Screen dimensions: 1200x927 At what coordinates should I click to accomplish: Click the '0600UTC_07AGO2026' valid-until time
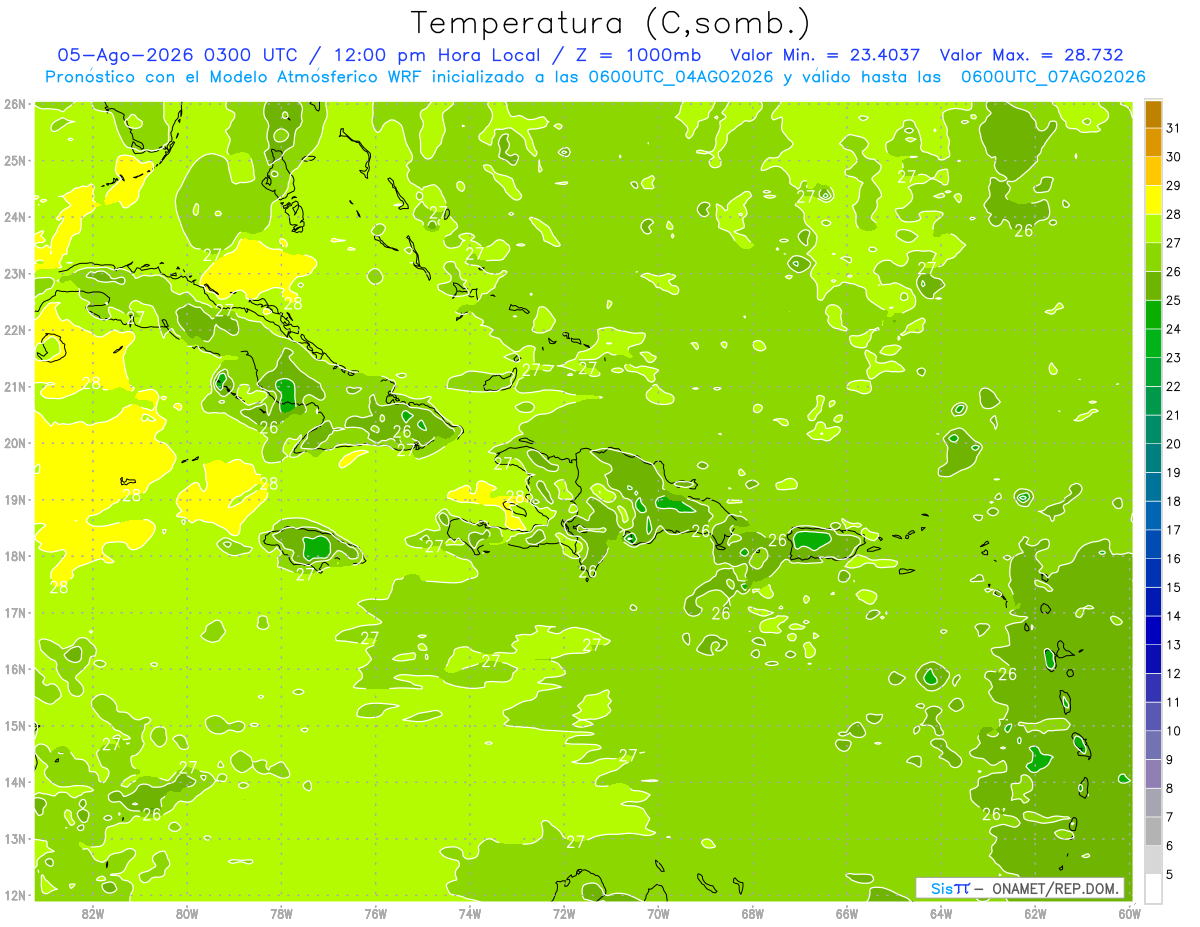coord(1053,77)
